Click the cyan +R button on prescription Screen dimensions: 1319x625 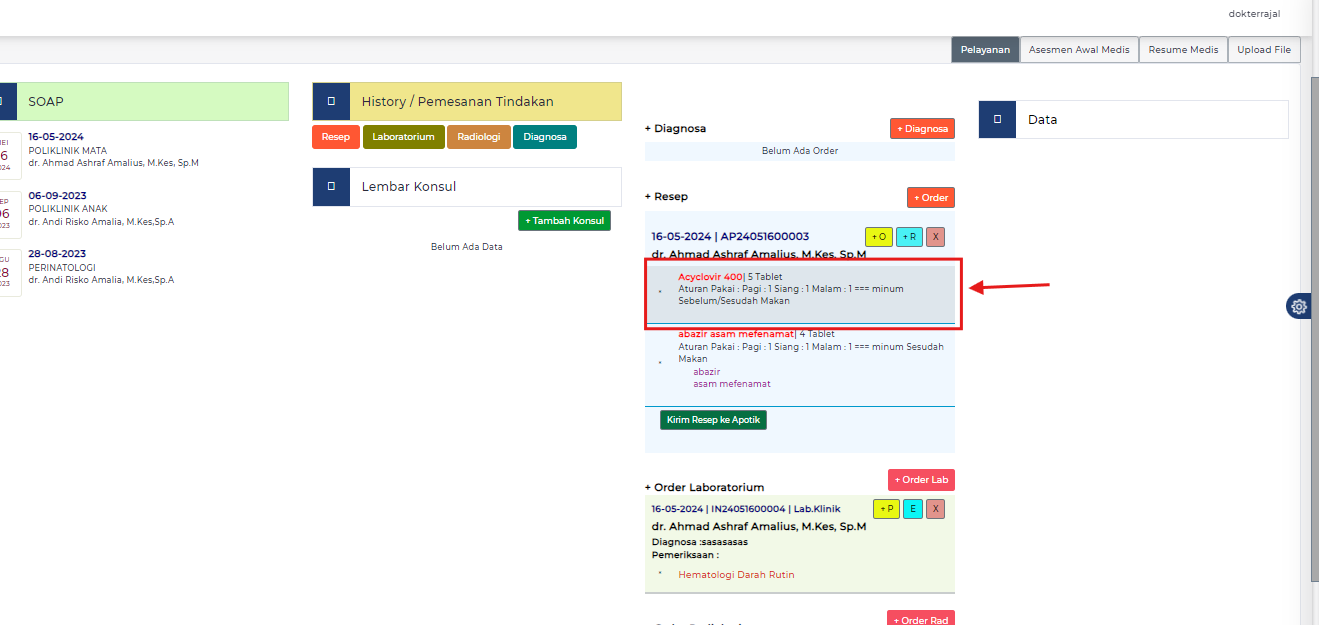click(x=909, y=237)
